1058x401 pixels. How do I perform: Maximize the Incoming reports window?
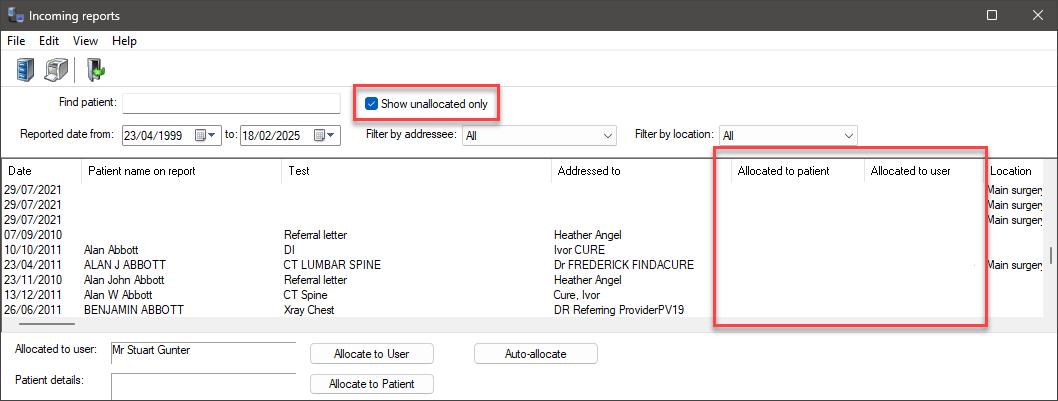(992, 15)
